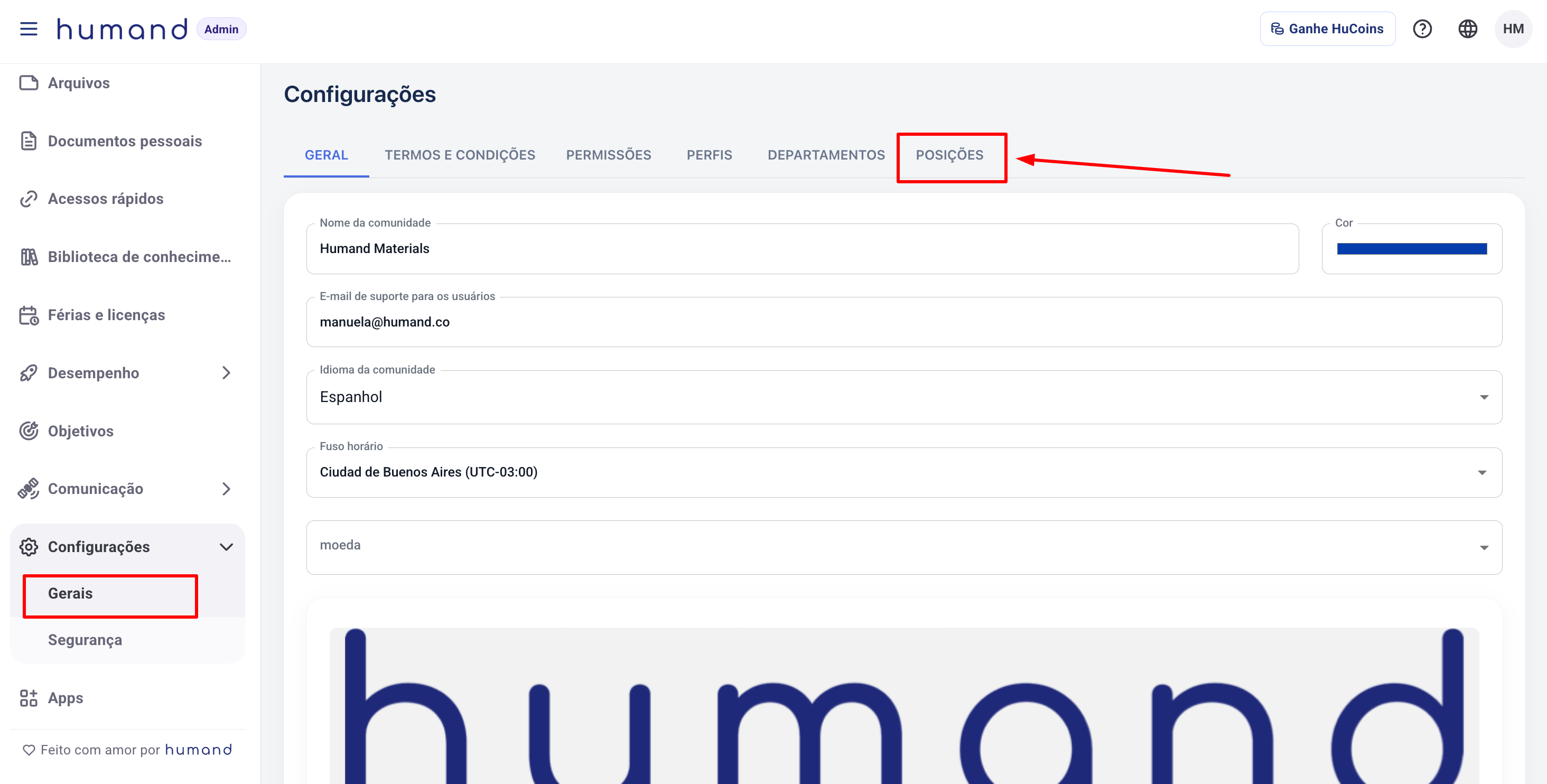
Task: Click the Ganhe HuCoins button
Action: coord(1327,29)
